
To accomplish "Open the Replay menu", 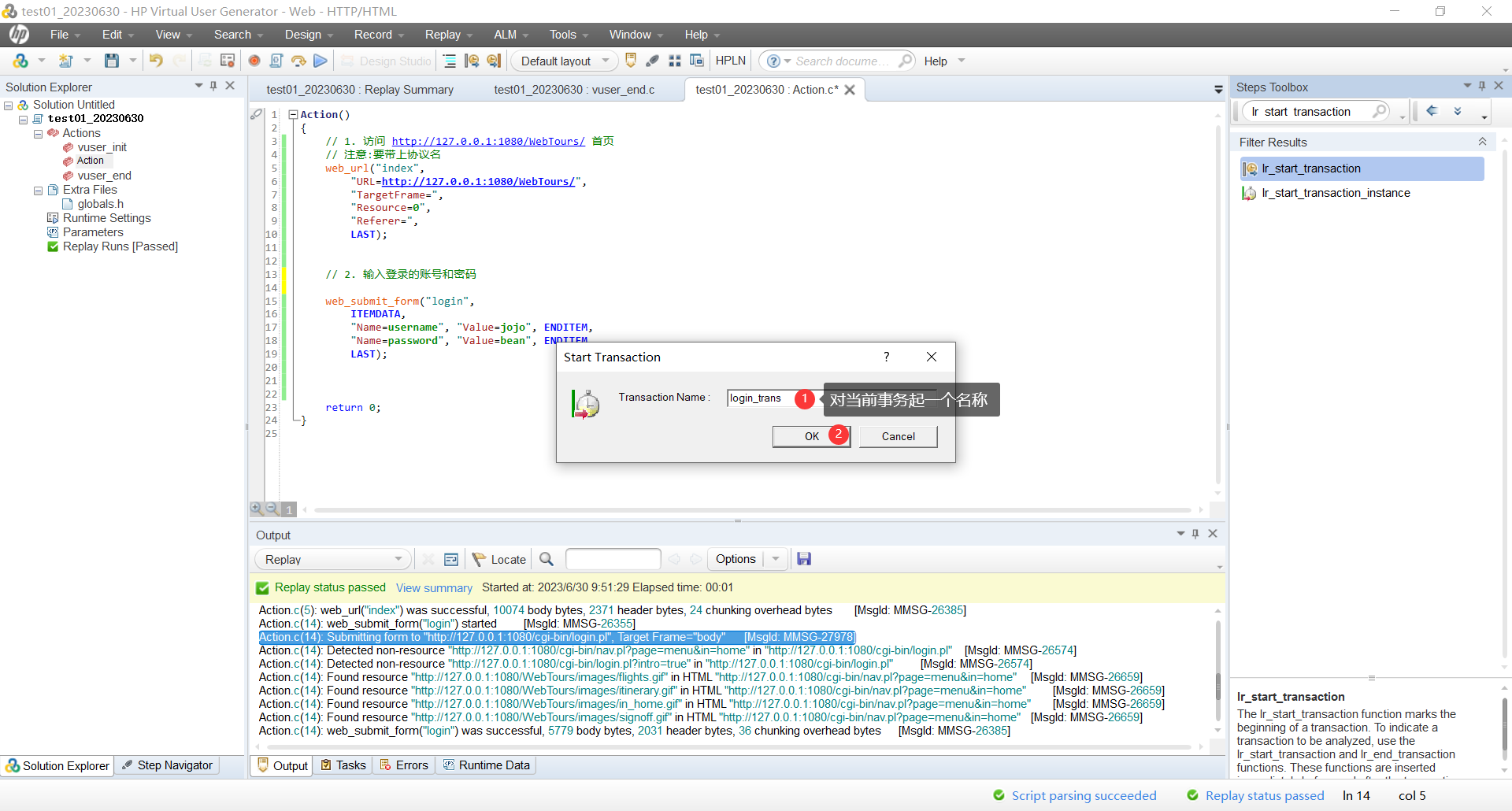I will coord(449,35).
